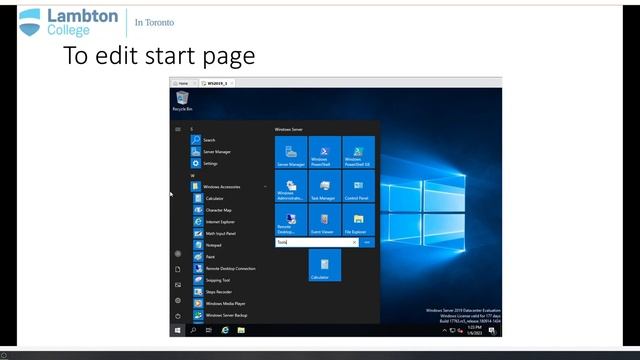Open the Remote Desktop tile
640x360 pixels.
[291, 220]
